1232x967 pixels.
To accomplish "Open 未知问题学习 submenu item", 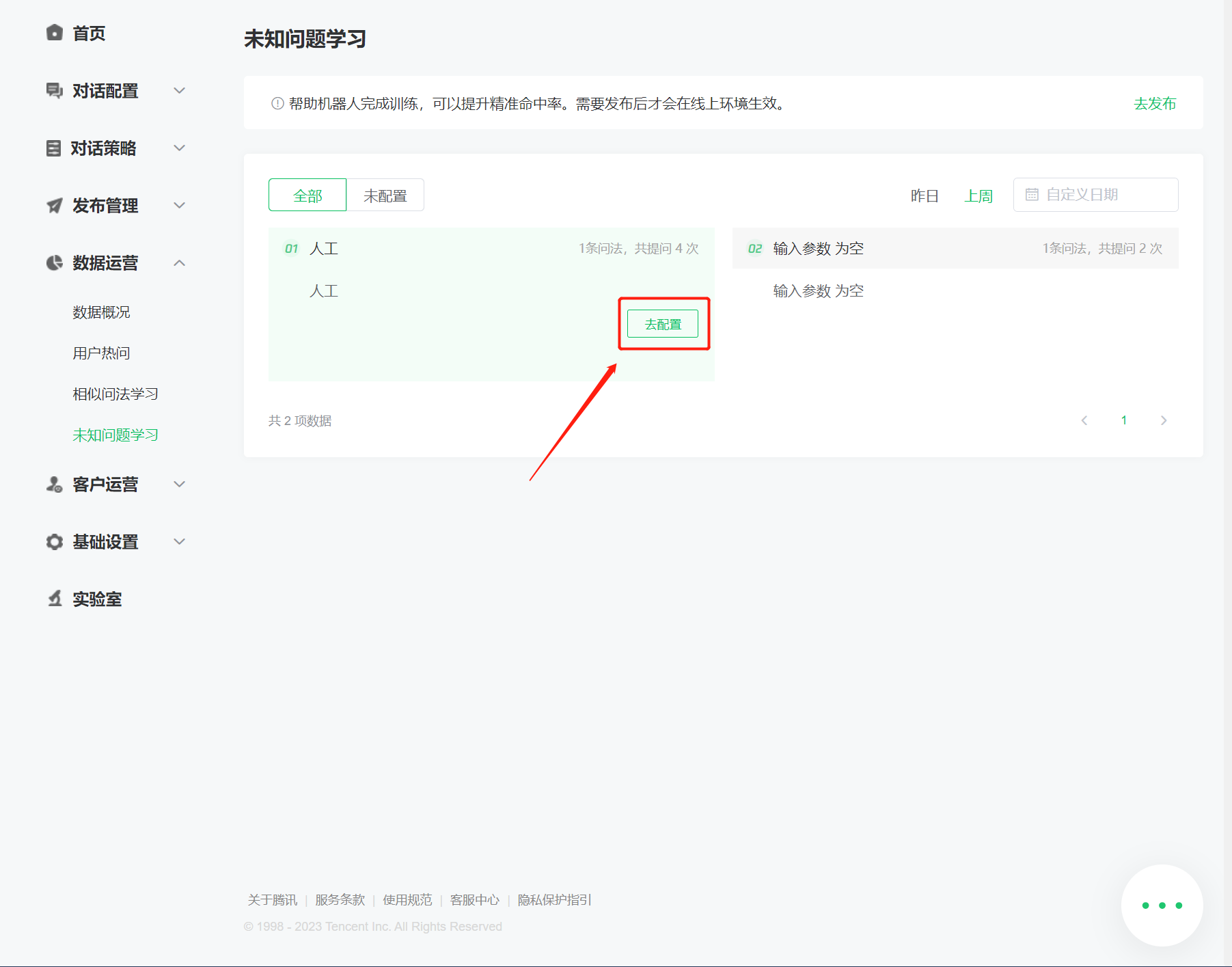I will (x=115, y=435).
